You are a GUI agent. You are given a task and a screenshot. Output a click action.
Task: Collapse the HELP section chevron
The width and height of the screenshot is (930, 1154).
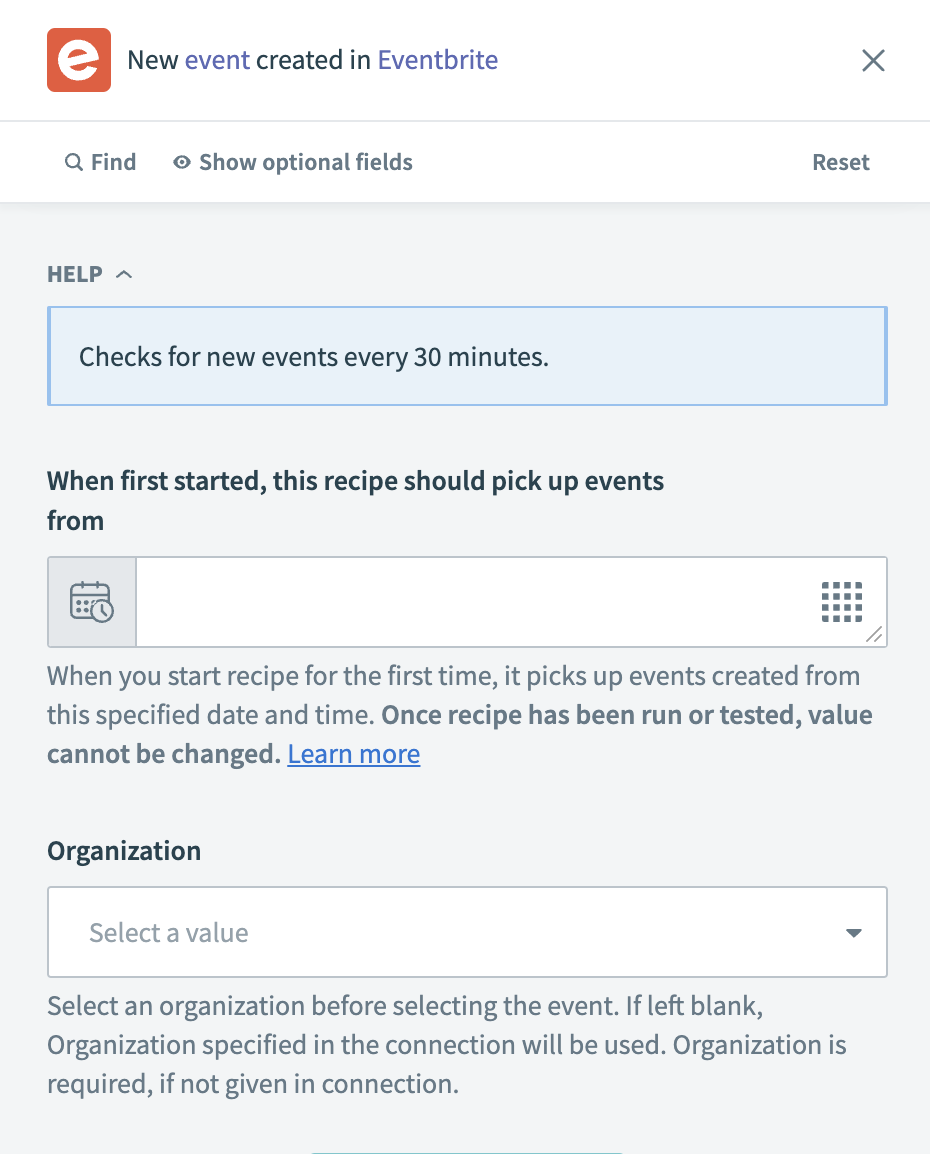(123, 273)
